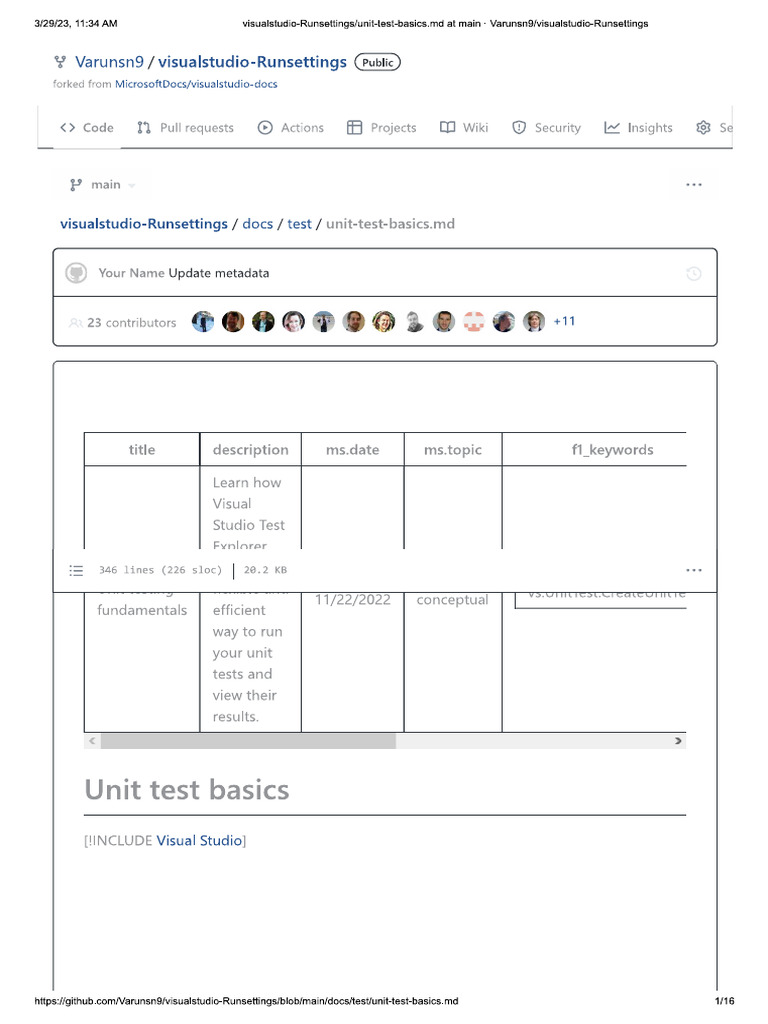Viewport: 768px width, 1024px height.
Task: Navigate to the docs folder breadcrumb
Action: pyautogui.click(x=257, y=224)
